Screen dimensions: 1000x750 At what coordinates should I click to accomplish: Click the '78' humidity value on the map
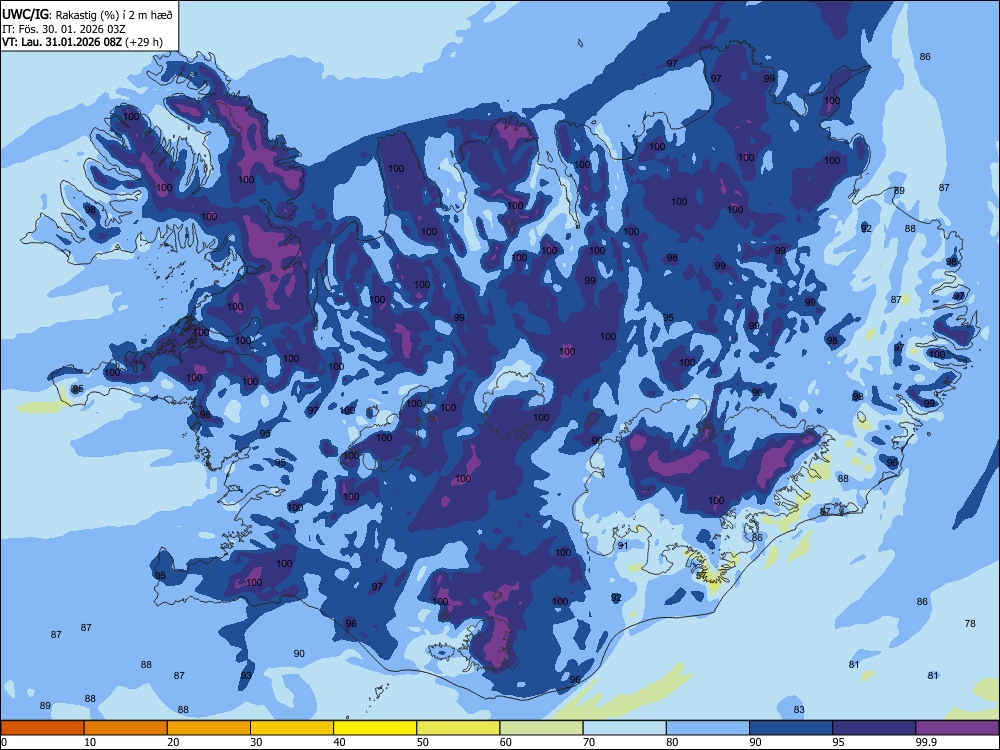click(x=970, y=624)
